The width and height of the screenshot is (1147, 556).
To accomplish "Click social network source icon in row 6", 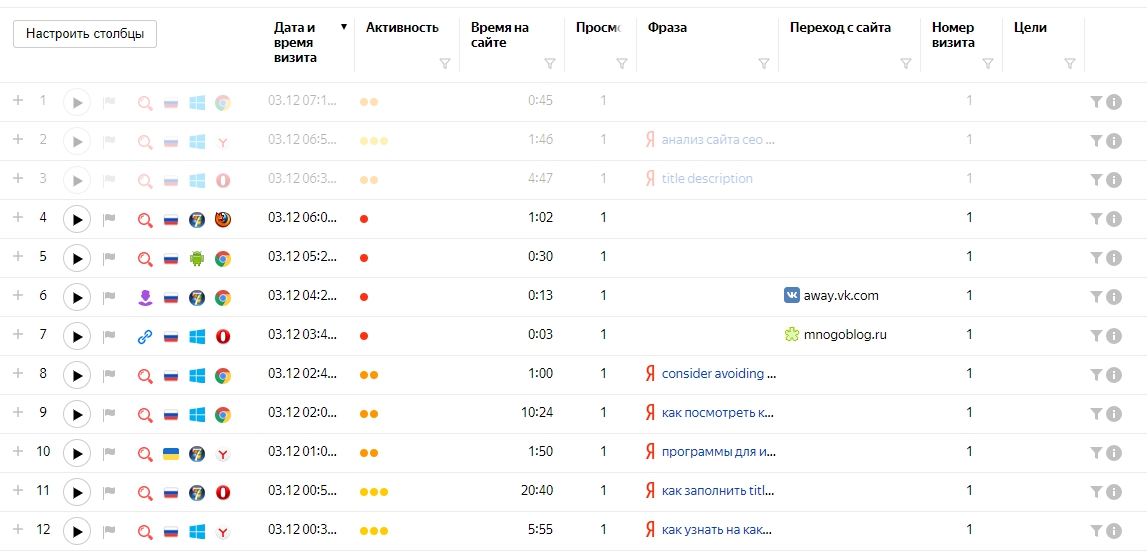I will click(146, 297).
